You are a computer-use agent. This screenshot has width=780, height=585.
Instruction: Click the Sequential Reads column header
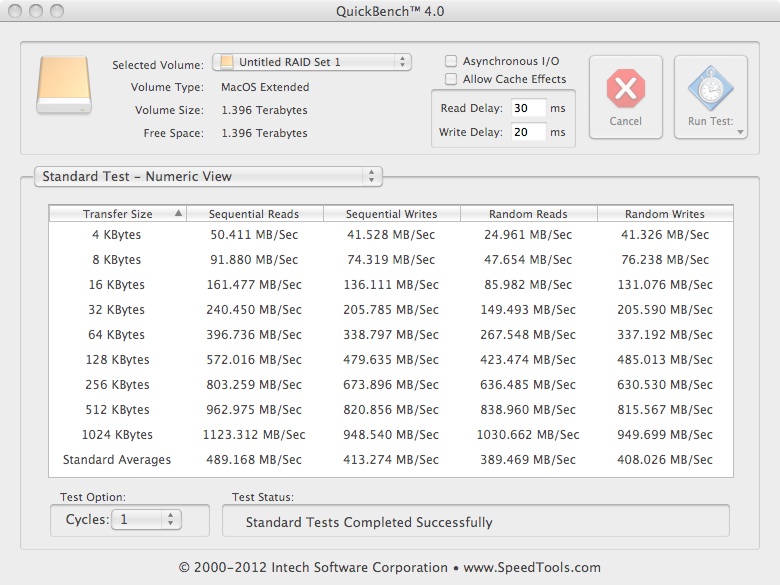[x=254, y=214]
